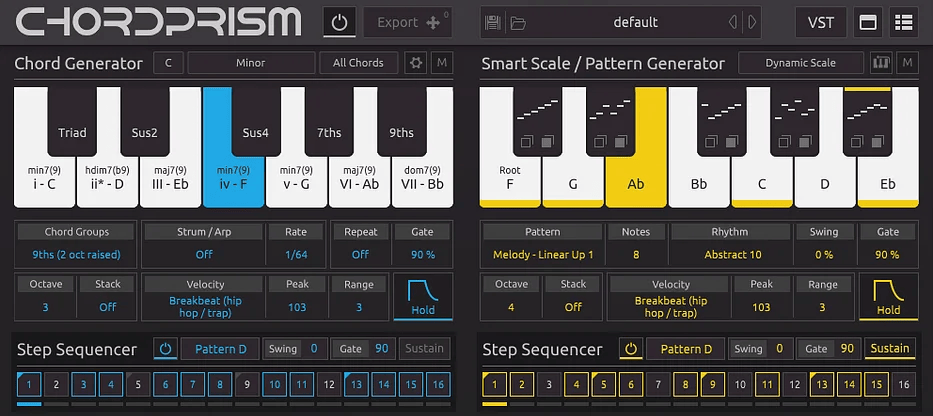The height and width of the screenshot is (416, 933).
Task: Click the Export button
Action: click(407, 22)
